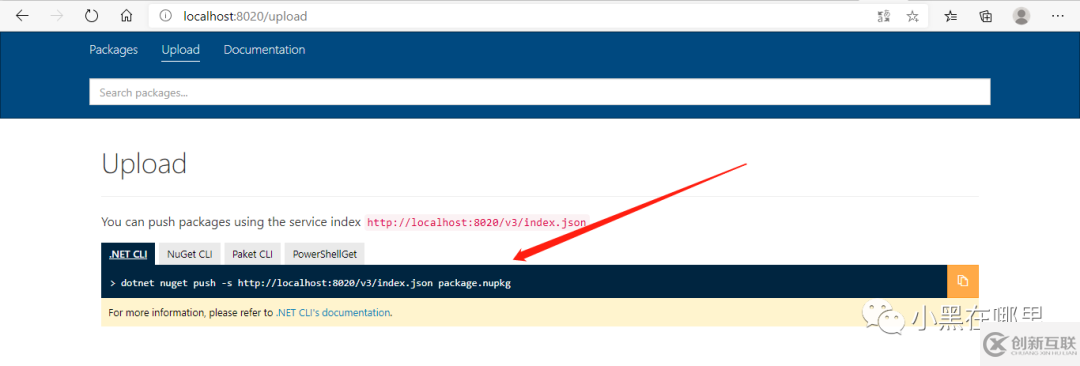View site information icon in address bar
This screenshot has width=1080, height=366.
(165, 16)
